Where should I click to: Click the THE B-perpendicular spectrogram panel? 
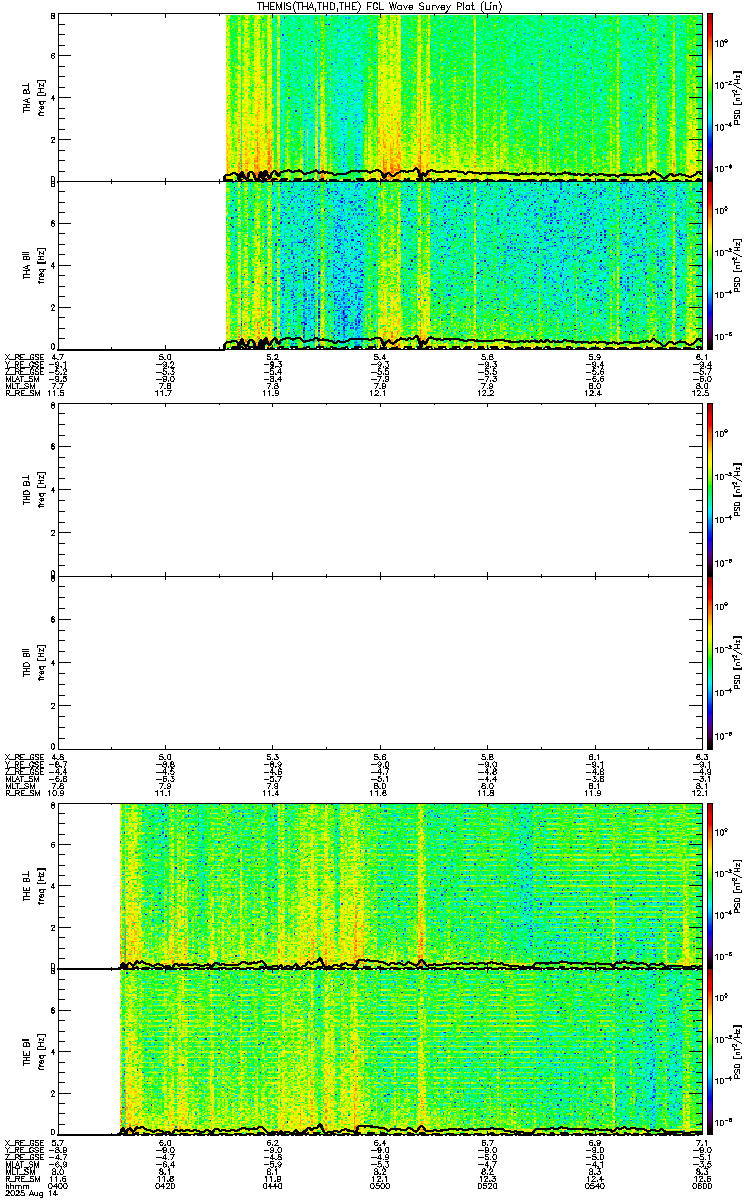tap(380, 885)
